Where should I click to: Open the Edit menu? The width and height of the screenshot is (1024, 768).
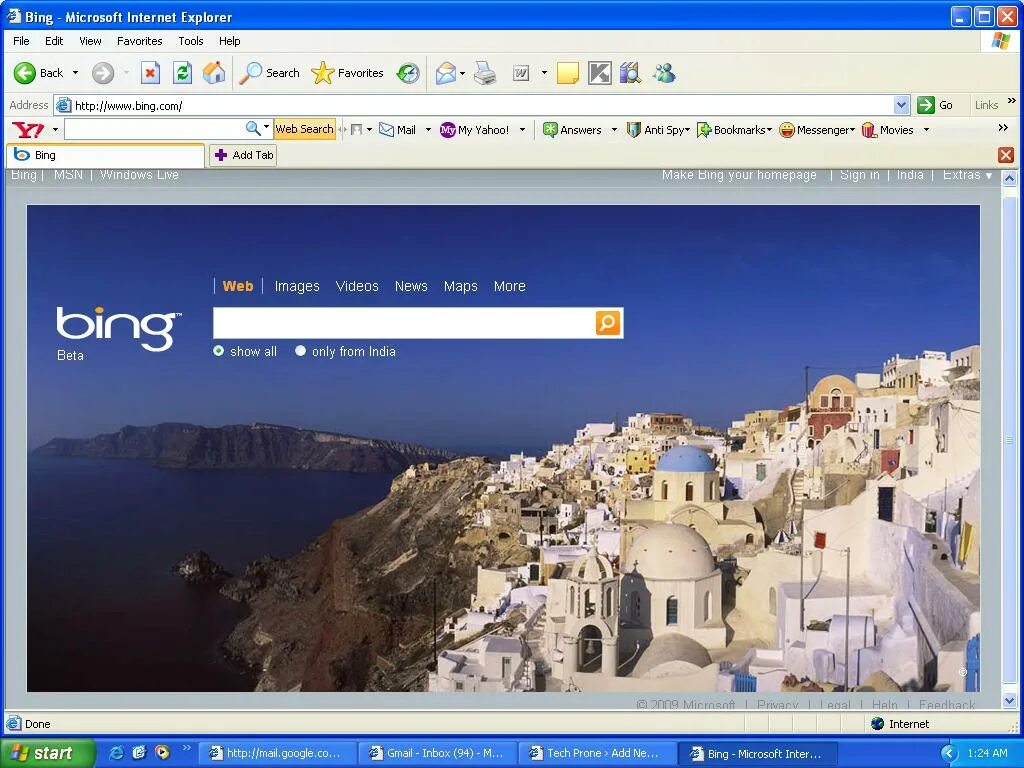pyautogui.click(x=54, y=41)
